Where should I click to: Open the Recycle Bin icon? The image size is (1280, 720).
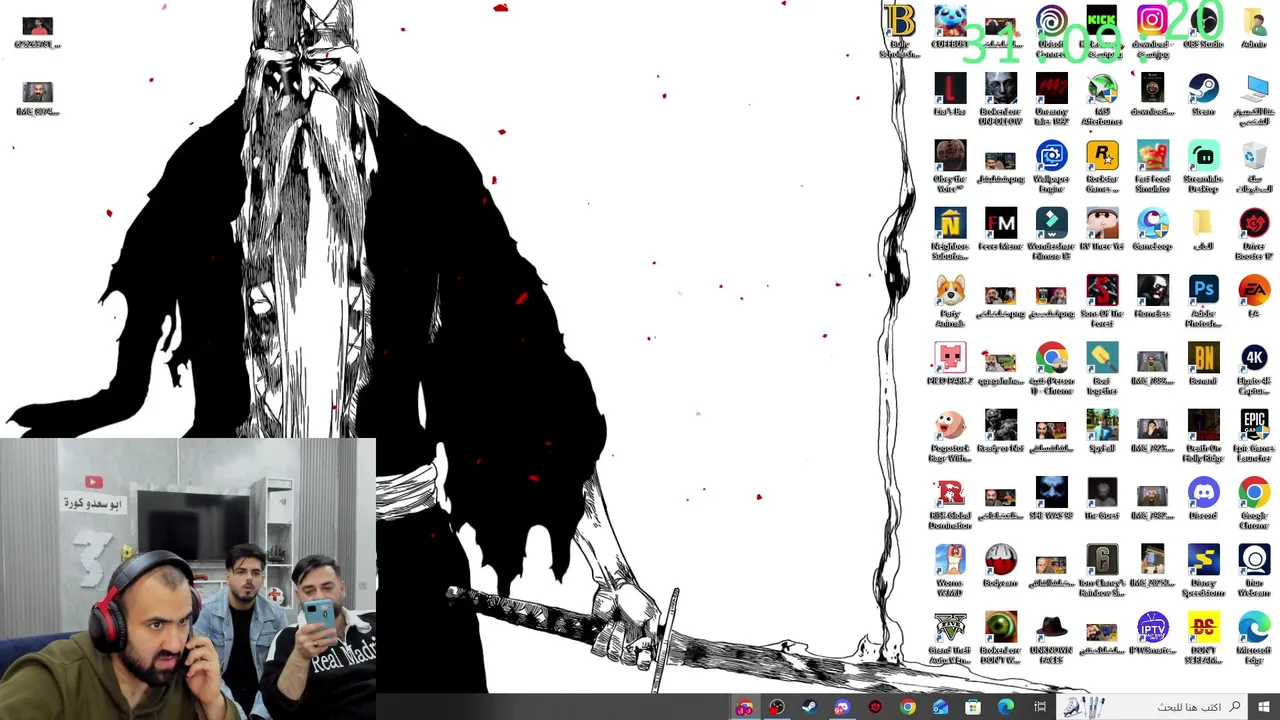pos(1254,166)
